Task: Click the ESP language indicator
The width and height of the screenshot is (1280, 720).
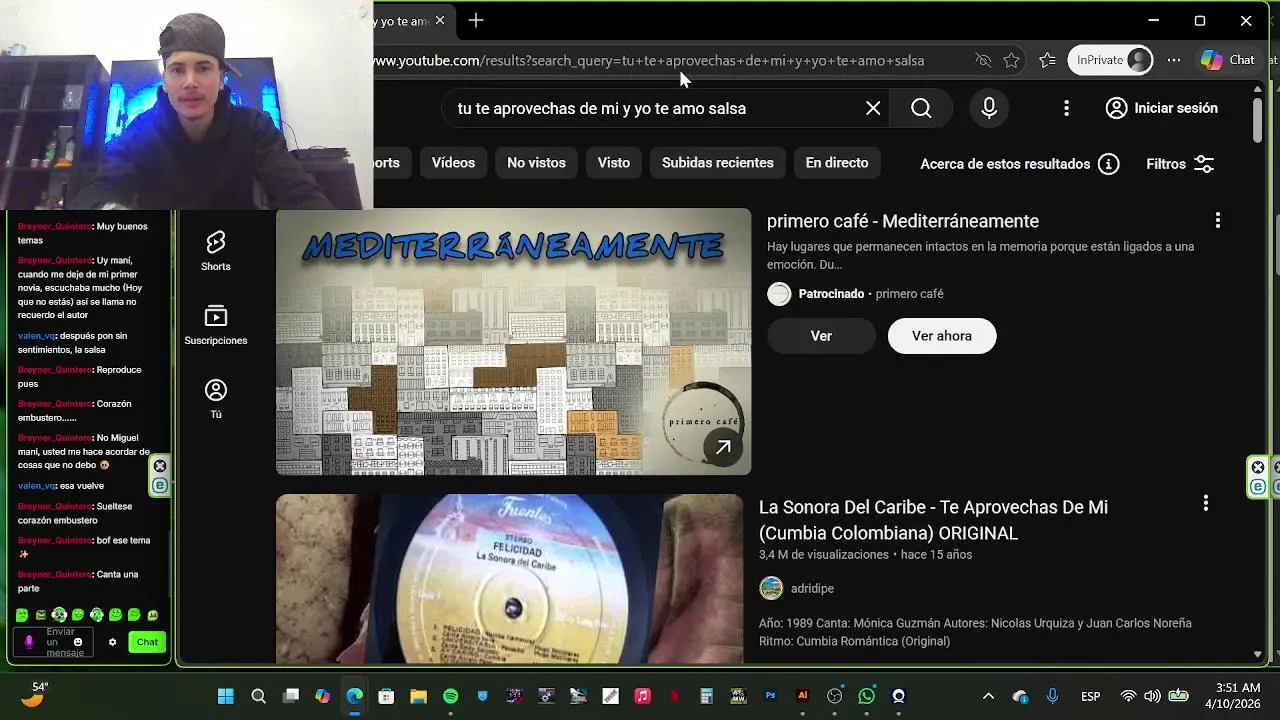Action: pos(1090,696)
